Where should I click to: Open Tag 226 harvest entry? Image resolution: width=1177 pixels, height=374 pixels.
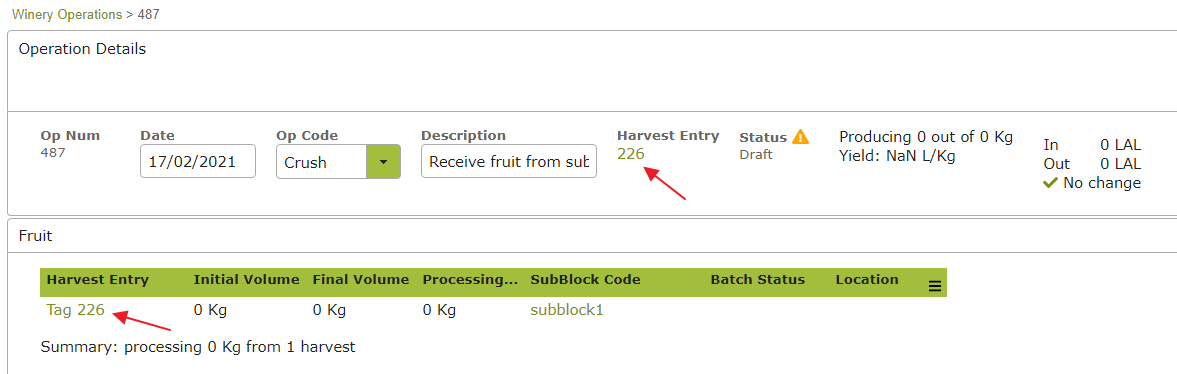coord(75,310)
